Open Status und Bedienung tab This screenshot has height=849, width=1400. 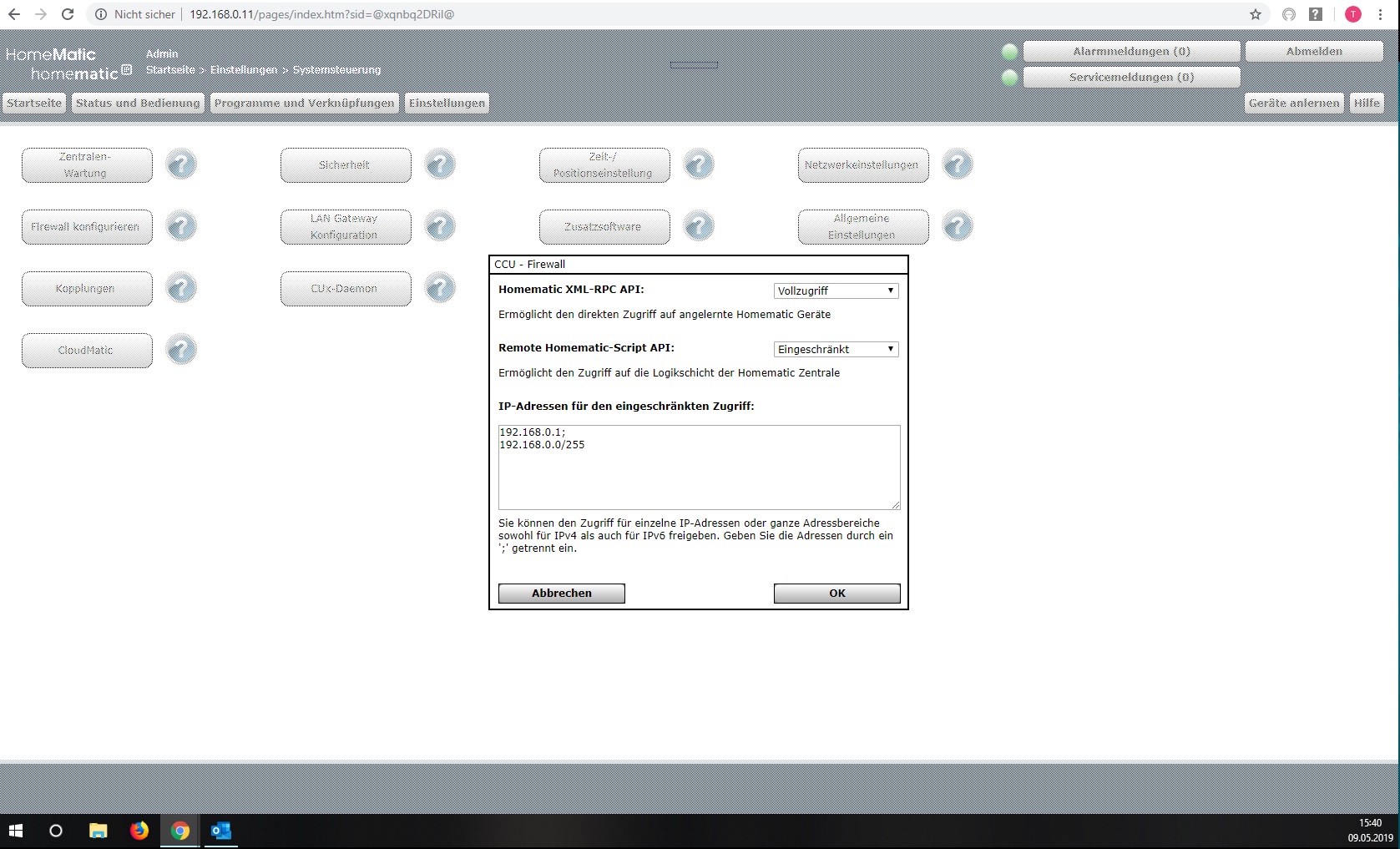pyautogui.click(x=138, y=104)
